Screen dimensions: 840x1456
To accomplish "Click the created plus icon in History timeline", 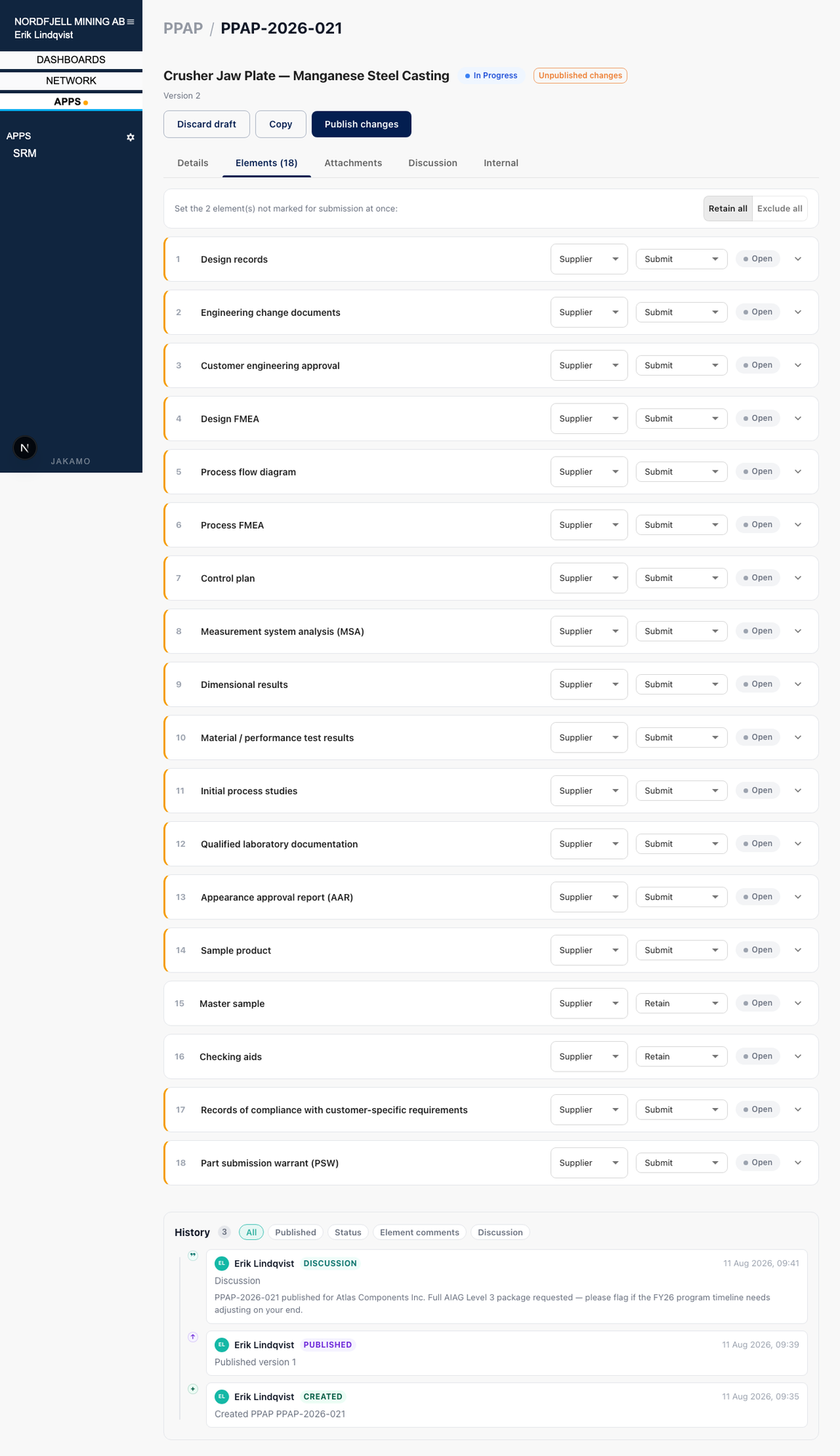I will tap(193, 1389).
